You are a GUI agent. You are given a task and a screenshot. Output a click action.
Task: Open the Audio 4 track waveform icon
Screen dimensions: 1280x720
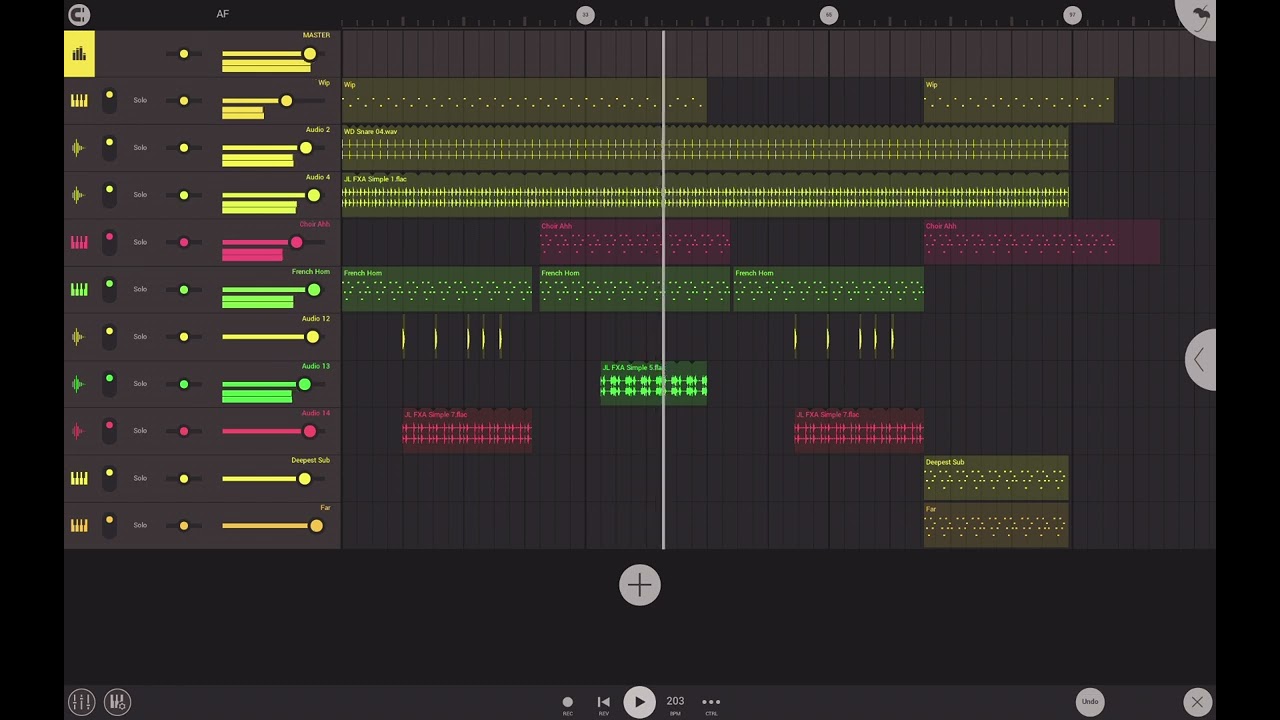(79, 195)
